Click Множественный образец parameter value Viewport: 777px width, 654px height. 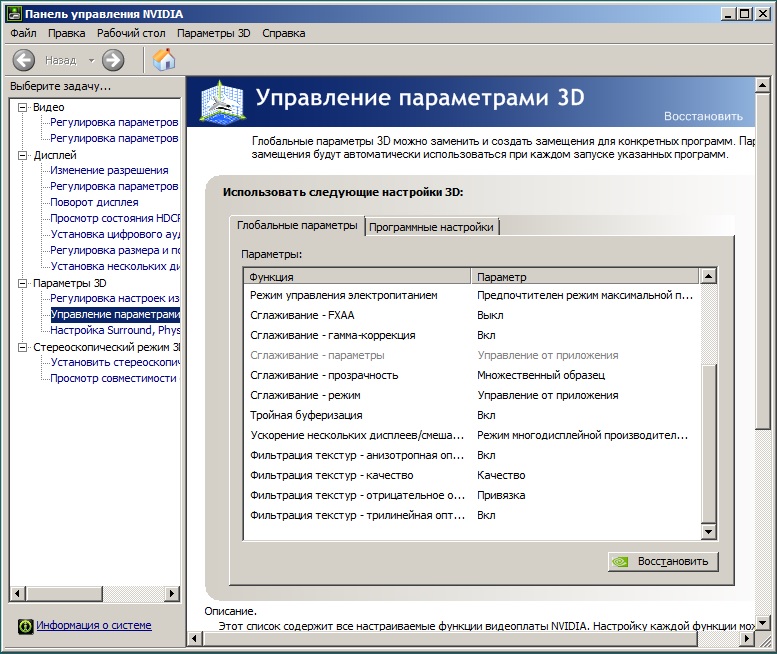click(541, 375)
